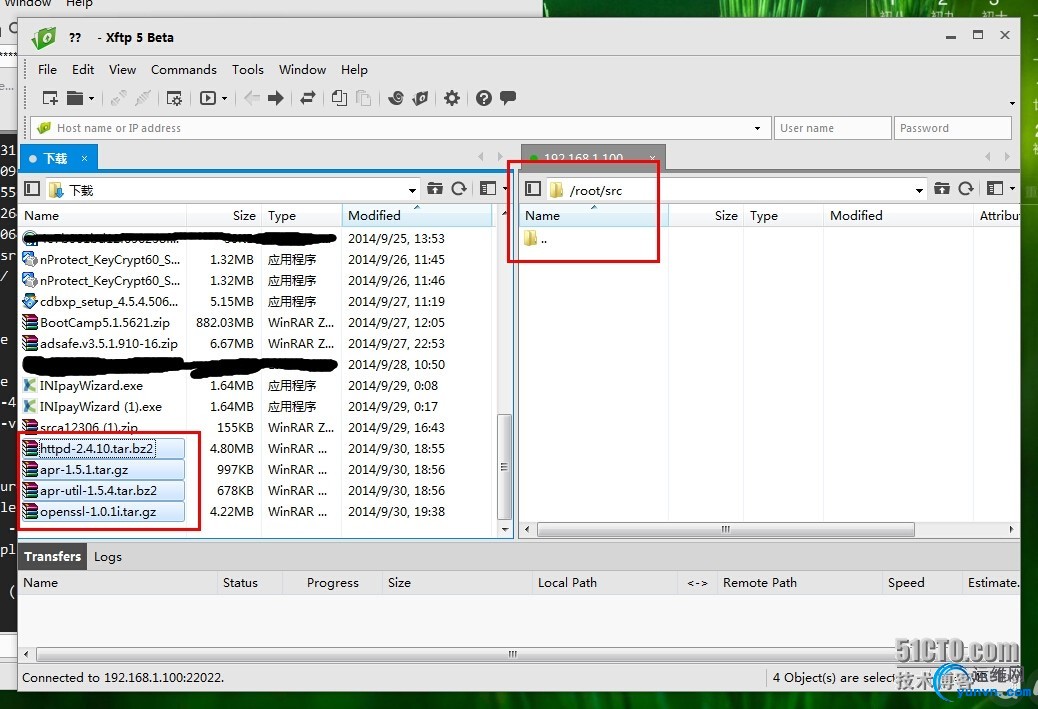This screenshot has height=709, width=1038.
Task: Click the transfer play-button toolbar icon
Action: 208,98
